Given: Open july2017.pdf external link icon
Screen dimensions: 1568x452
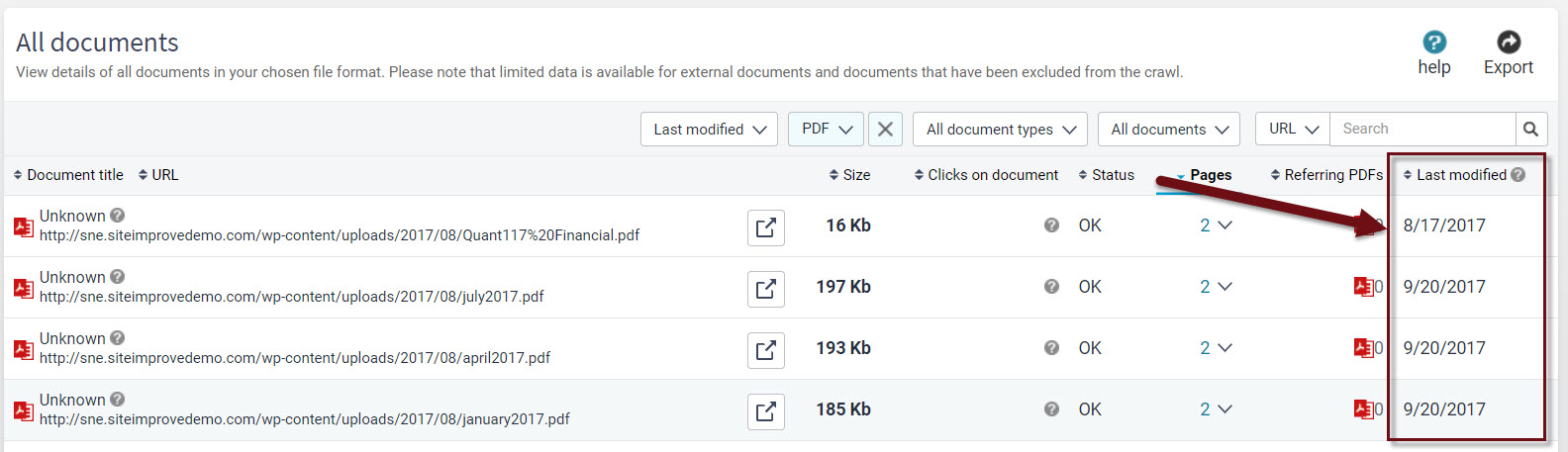Looking at the screenshot, I should 765,289.
